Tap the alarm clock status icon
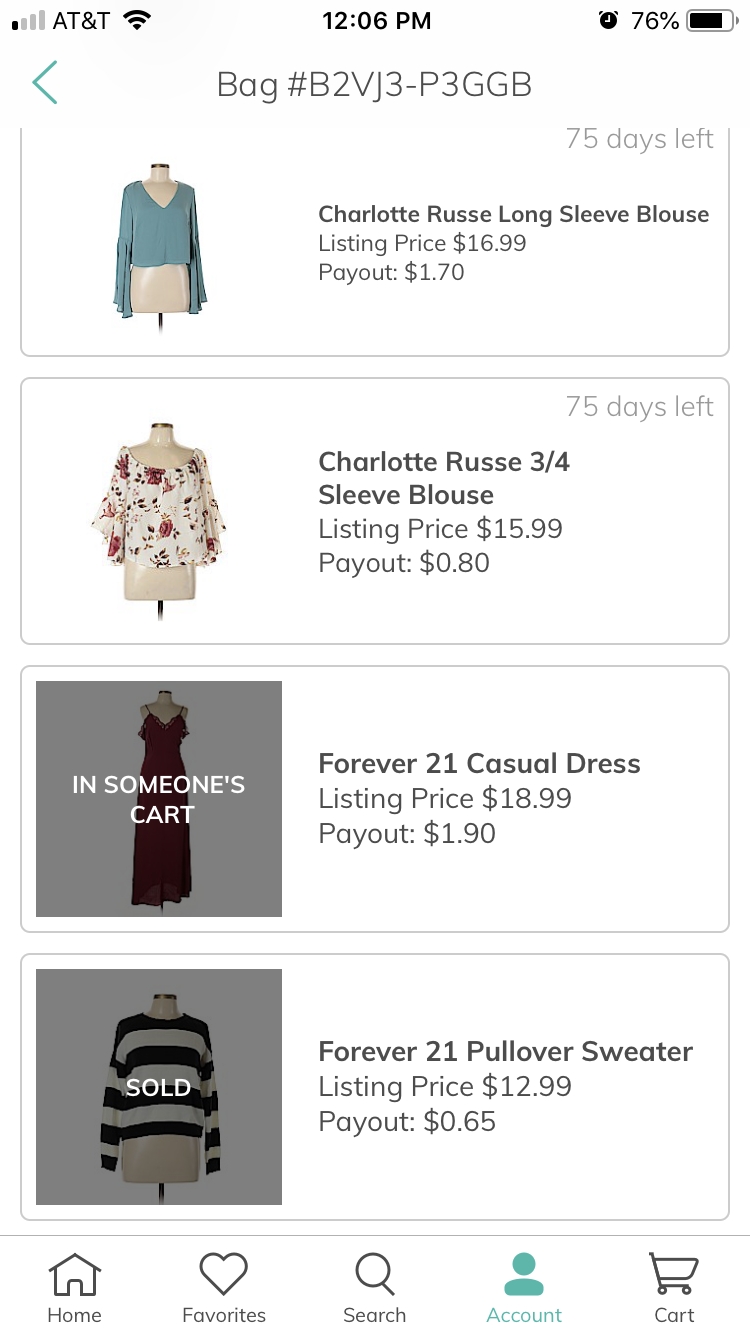This screenshot has height=1334, width=750. 608,20
